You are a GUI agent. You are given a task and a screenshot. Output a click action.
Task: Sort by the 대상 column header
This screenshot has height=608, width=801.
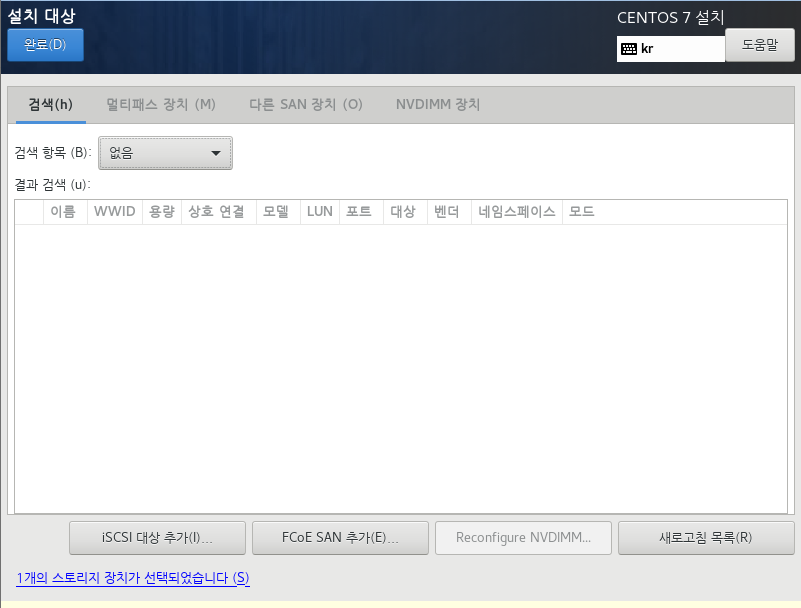point(405,212)
